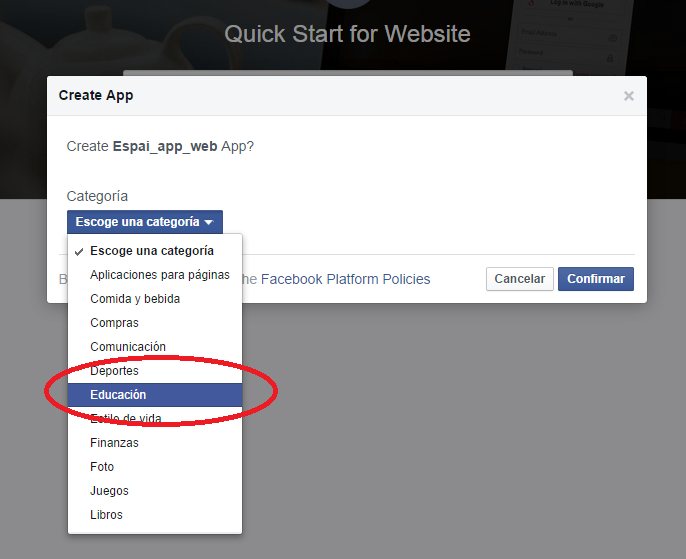
Task: Pick Aplicaciones para páginas category
Action: pos(159,275)
